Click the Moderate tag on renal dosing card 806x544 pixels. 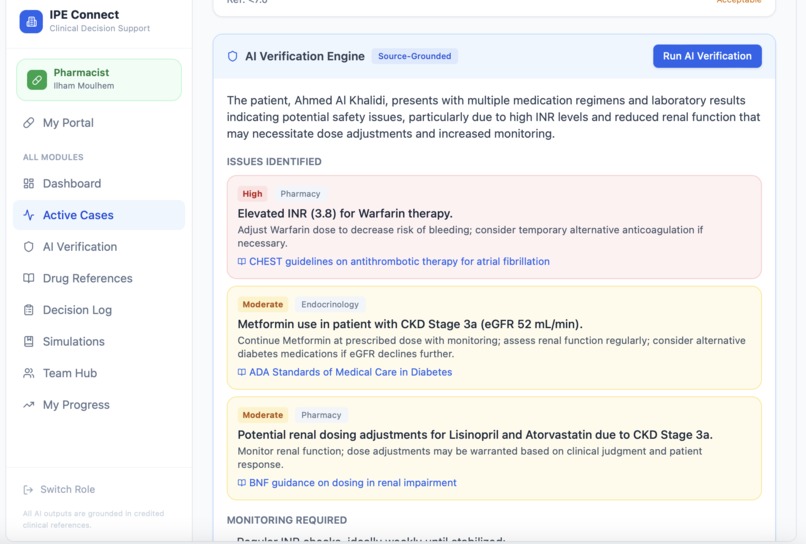pos(263,415)
